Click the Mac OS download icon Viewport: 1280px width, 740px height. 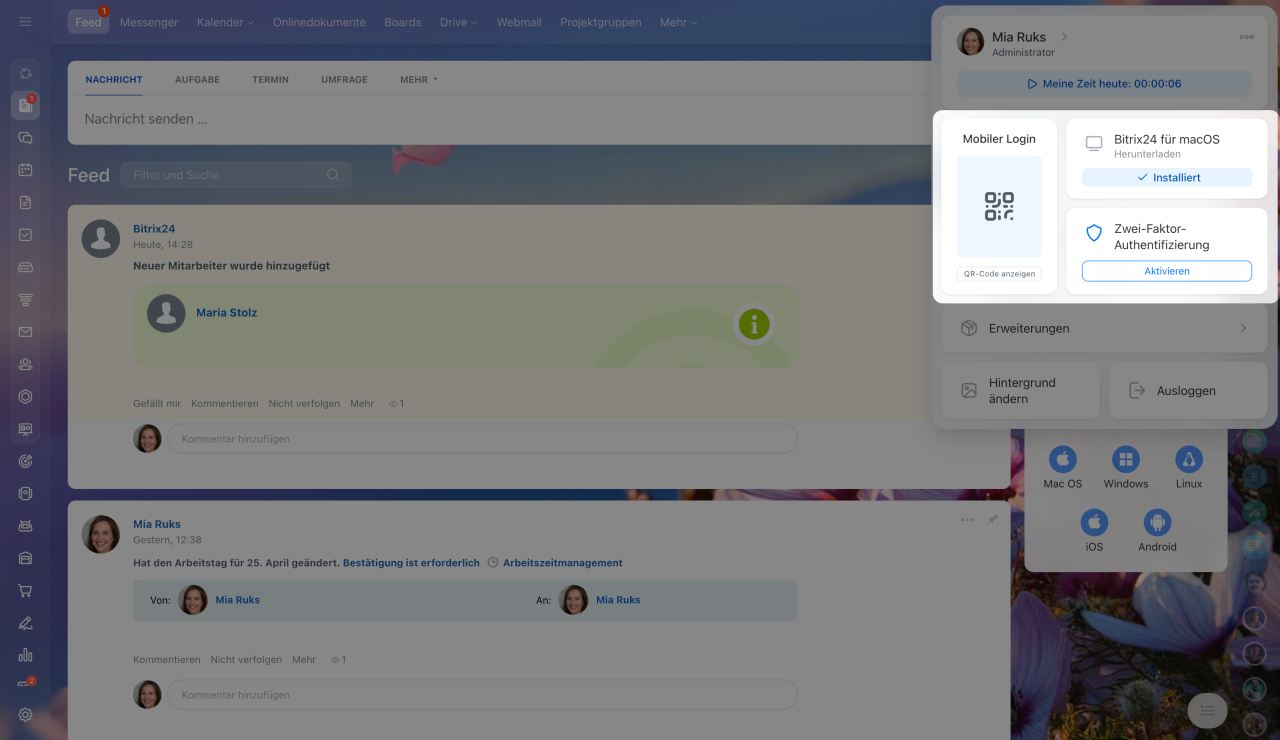[1062, 459]
